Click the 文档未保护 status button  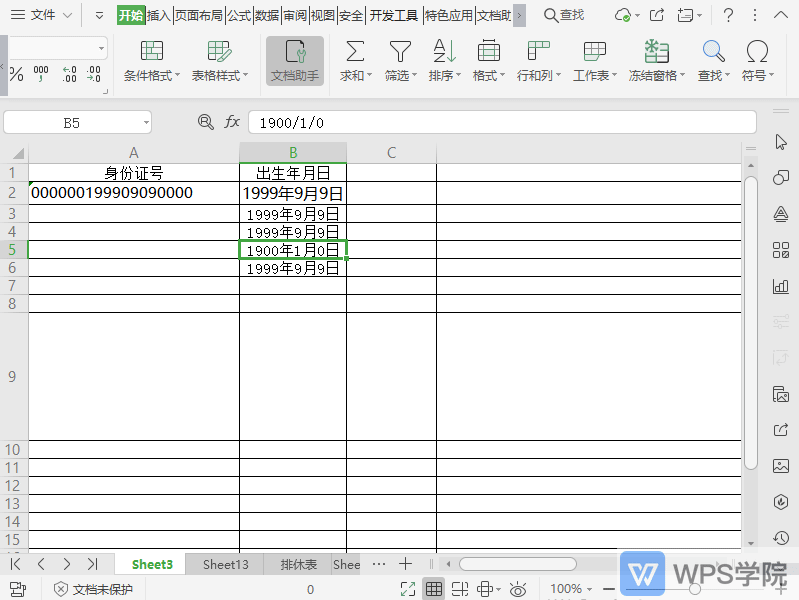pos(93,589)
